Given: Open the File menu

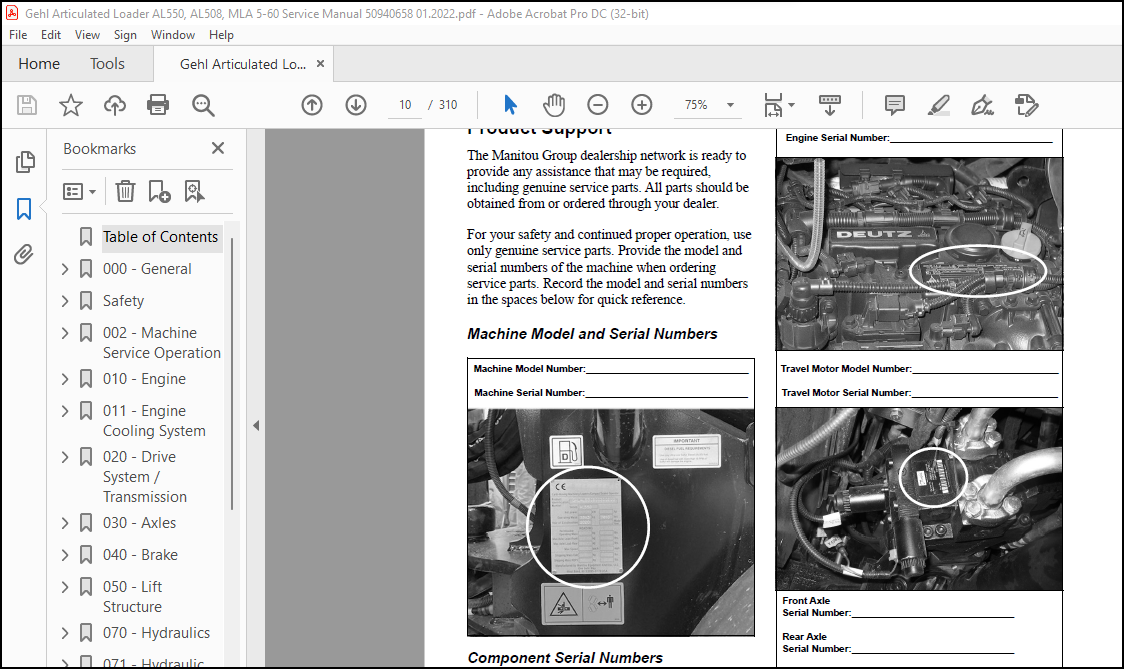Looking at the screenshot, I should pyautogui.click(x=18, y=34).
